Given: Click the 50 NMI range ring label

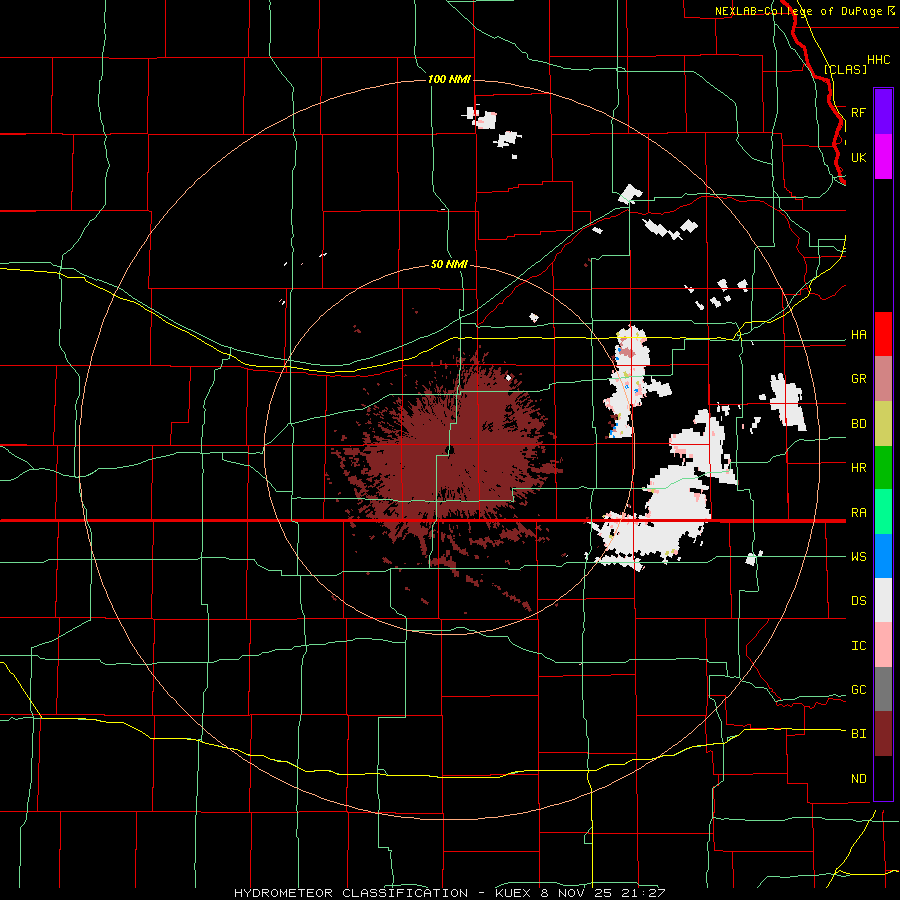Looking at the screenshot, I should pyautogui.click(x=449, y=264).
